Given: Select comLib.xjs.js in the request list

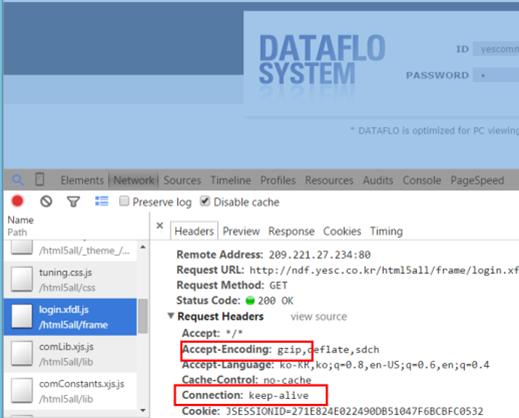Looking at the screenshot, I should [70, 354].
